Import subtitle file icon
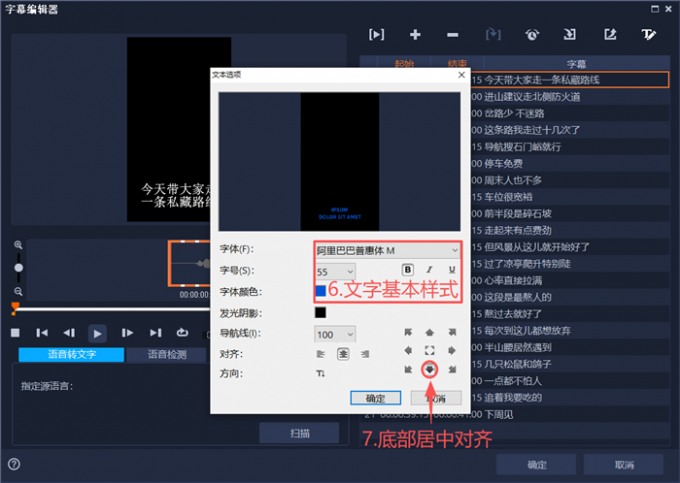 [569, 34]
